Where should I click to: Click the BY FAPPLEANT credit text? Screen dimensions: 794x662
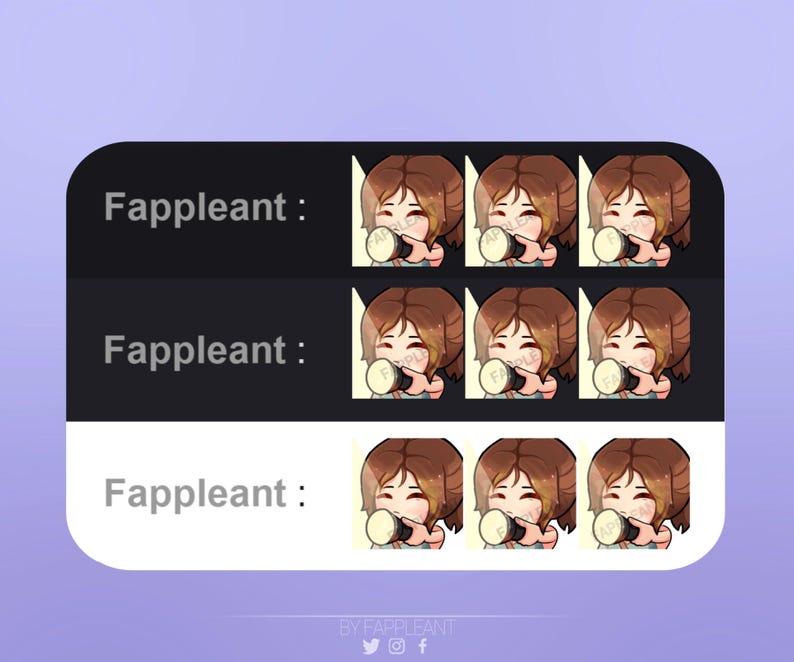(398, 628)
